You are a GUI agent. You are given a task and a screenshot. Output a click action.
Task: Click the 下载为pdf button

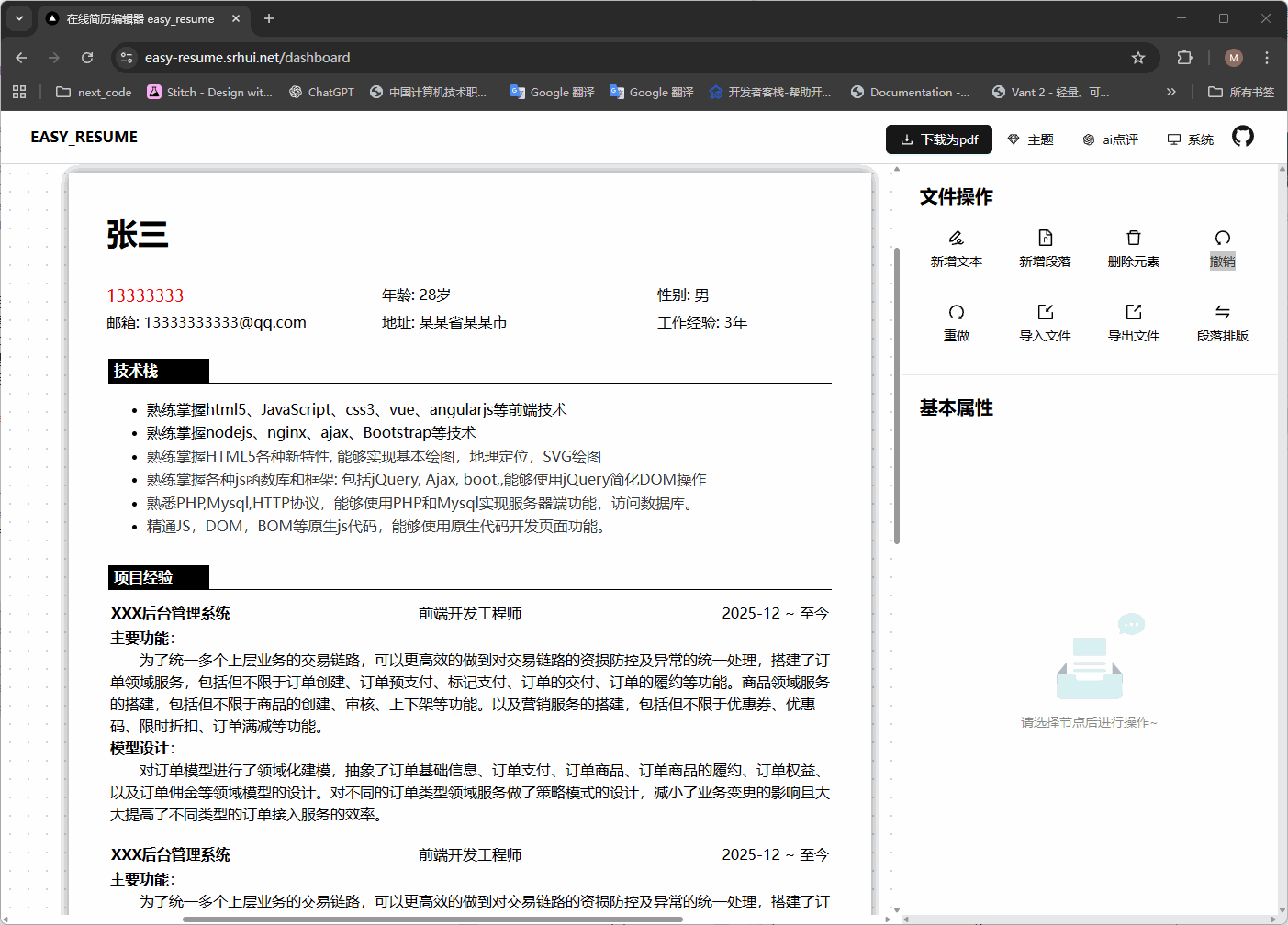pyautogui.click(x=938, y=139)
